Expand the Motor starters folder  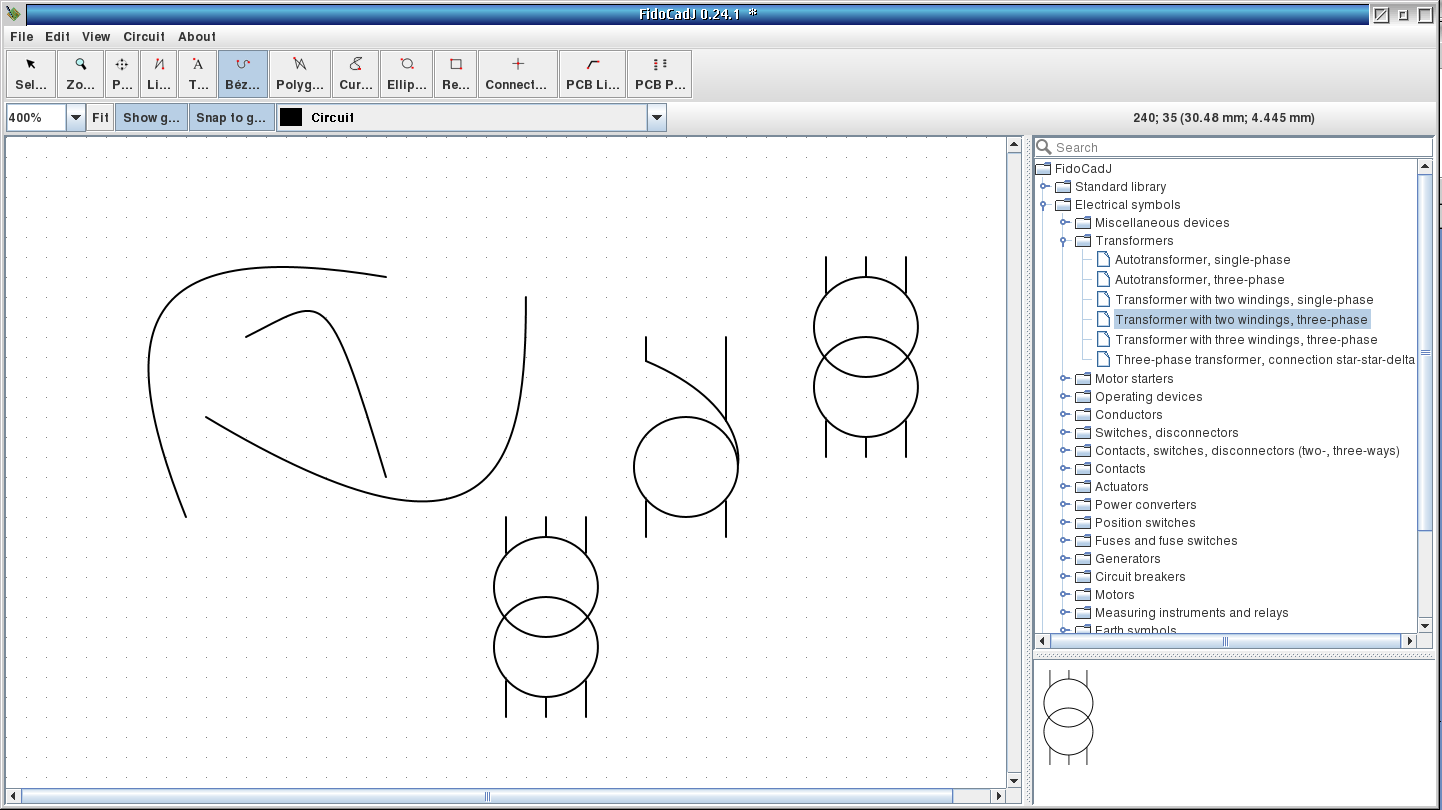click(1065, 379)
